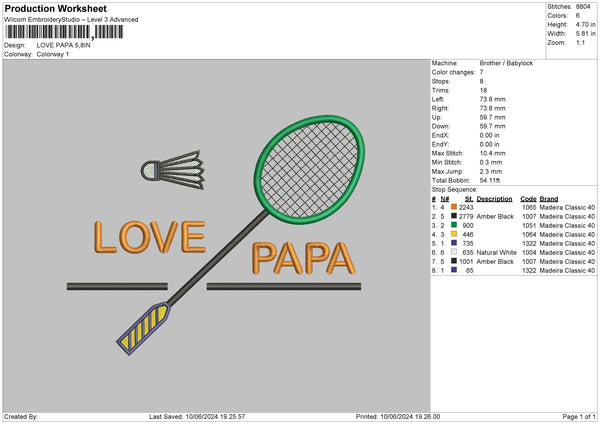
Task: Select Amber Black description in stop row 7
Action: 495,261
